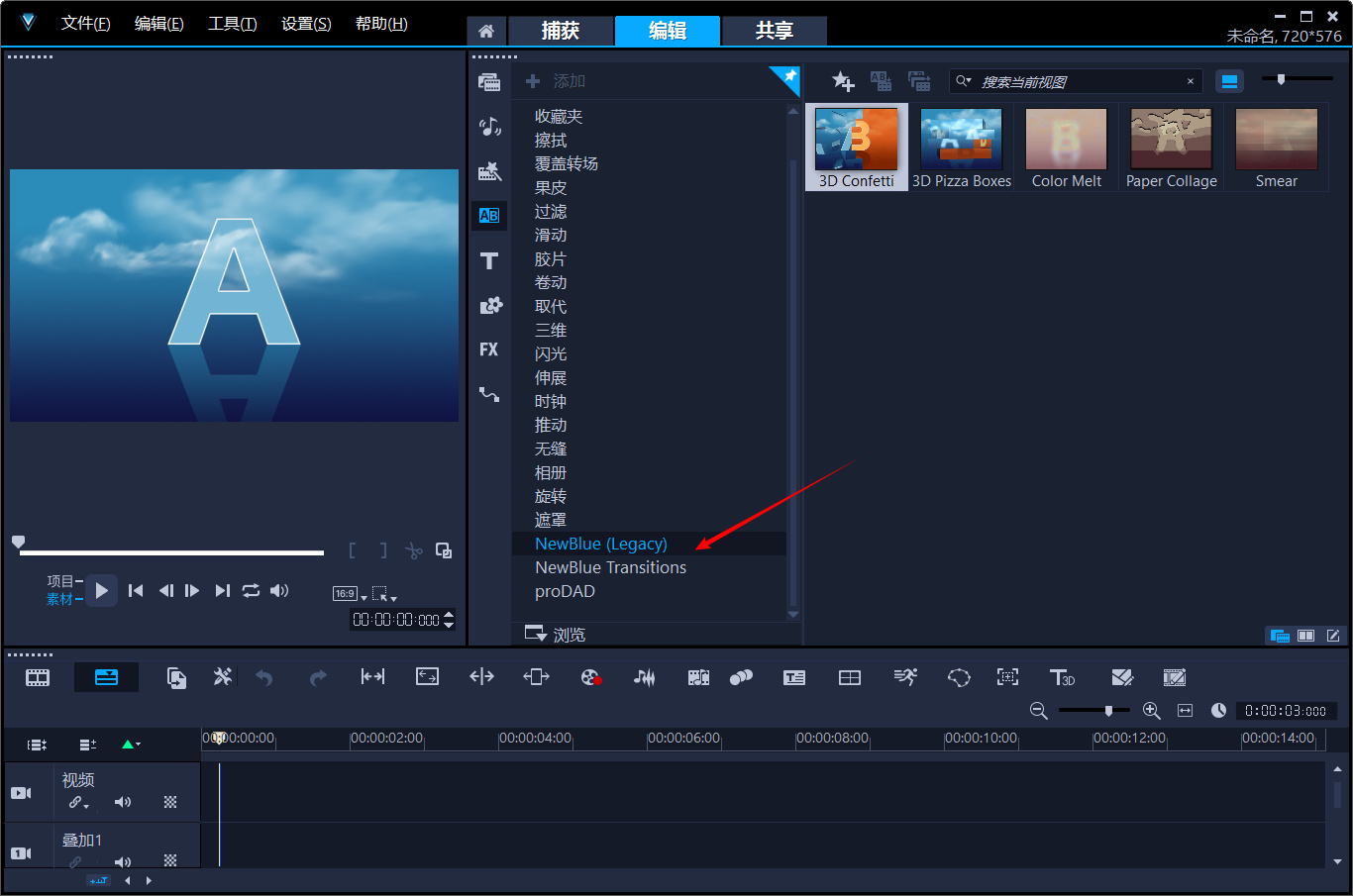Click the Zoom in magnifier on timeline
Viewport: 1353px width, 896px height.
coord(1151,711)
